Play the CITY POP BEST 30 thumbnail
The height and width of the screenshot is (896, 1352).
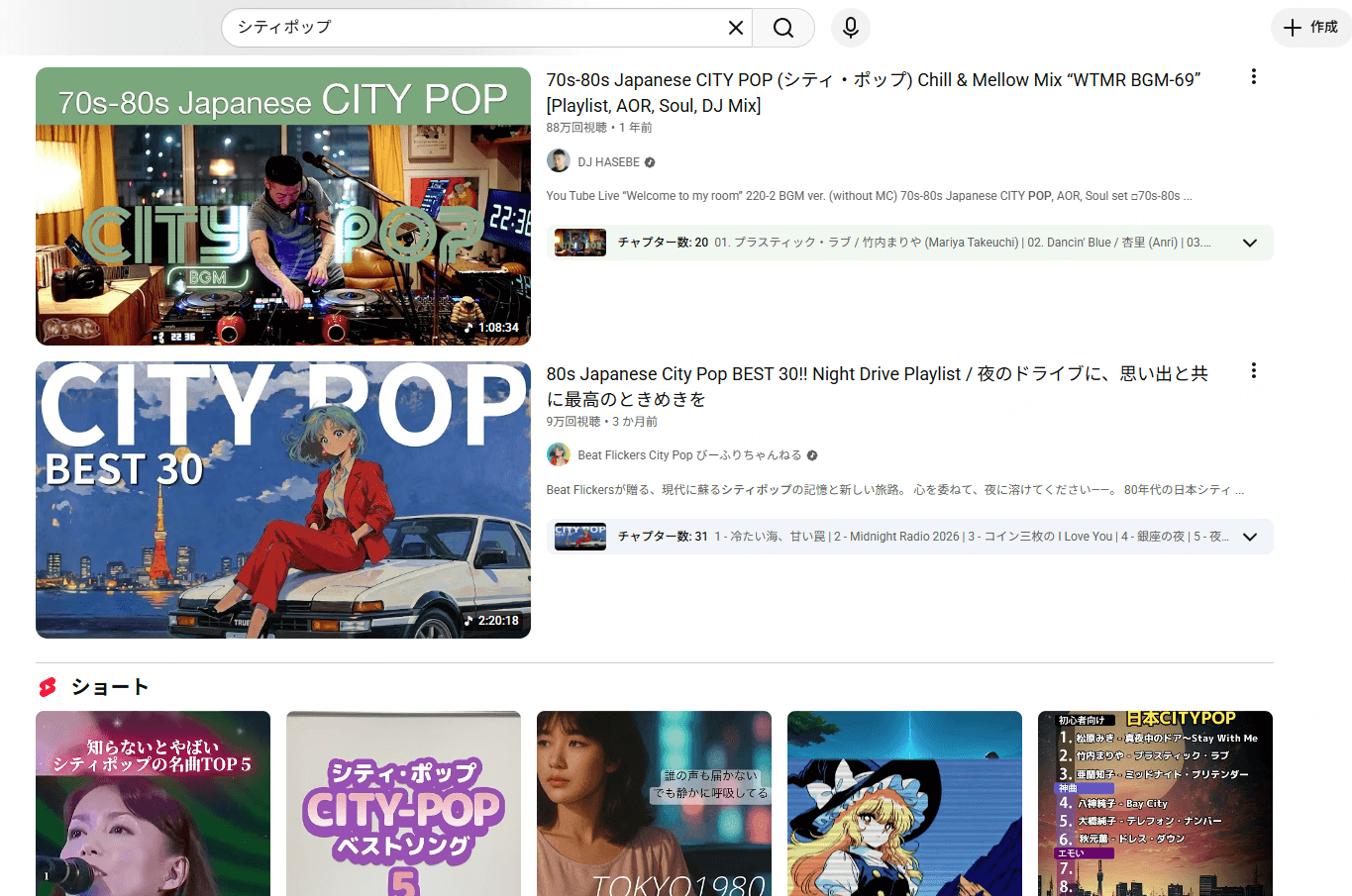coord(283,500)
